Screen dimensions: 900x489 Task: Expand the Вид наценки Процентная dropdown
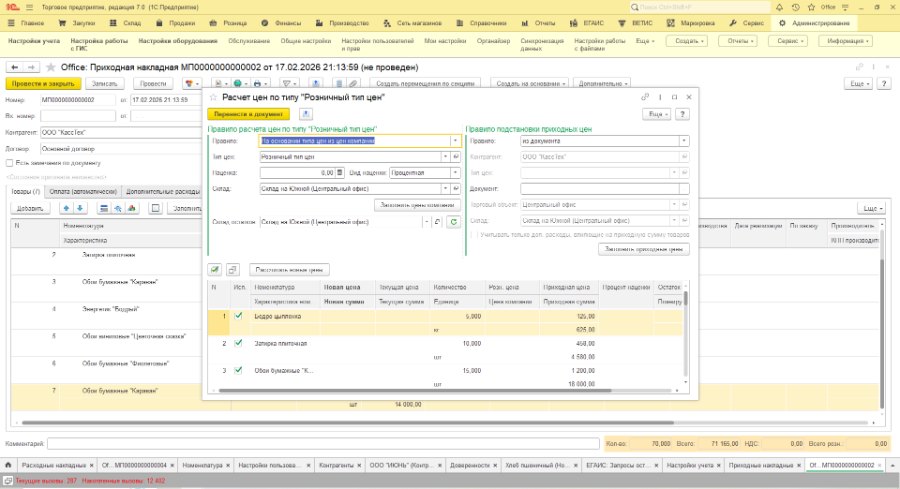tap(455, 173)
